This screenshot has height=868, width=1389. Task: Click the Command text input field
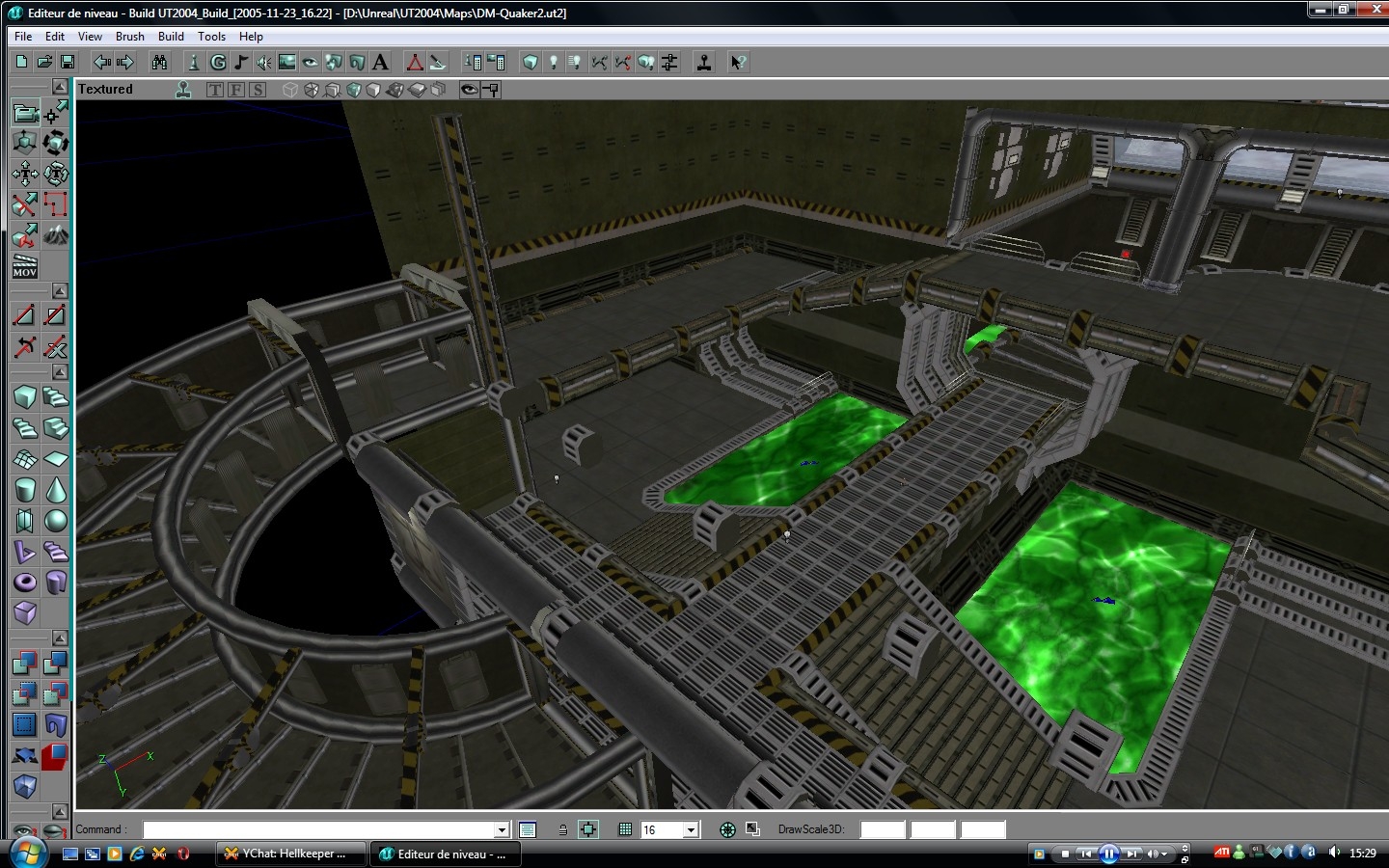point(318,829)
